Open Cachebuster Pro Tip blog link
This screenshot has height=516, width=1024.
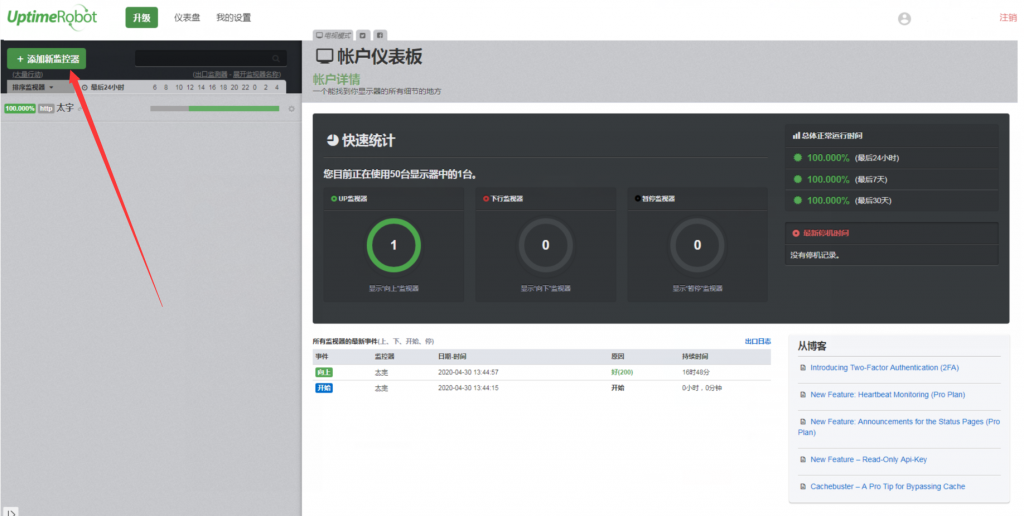coord(888,486)
